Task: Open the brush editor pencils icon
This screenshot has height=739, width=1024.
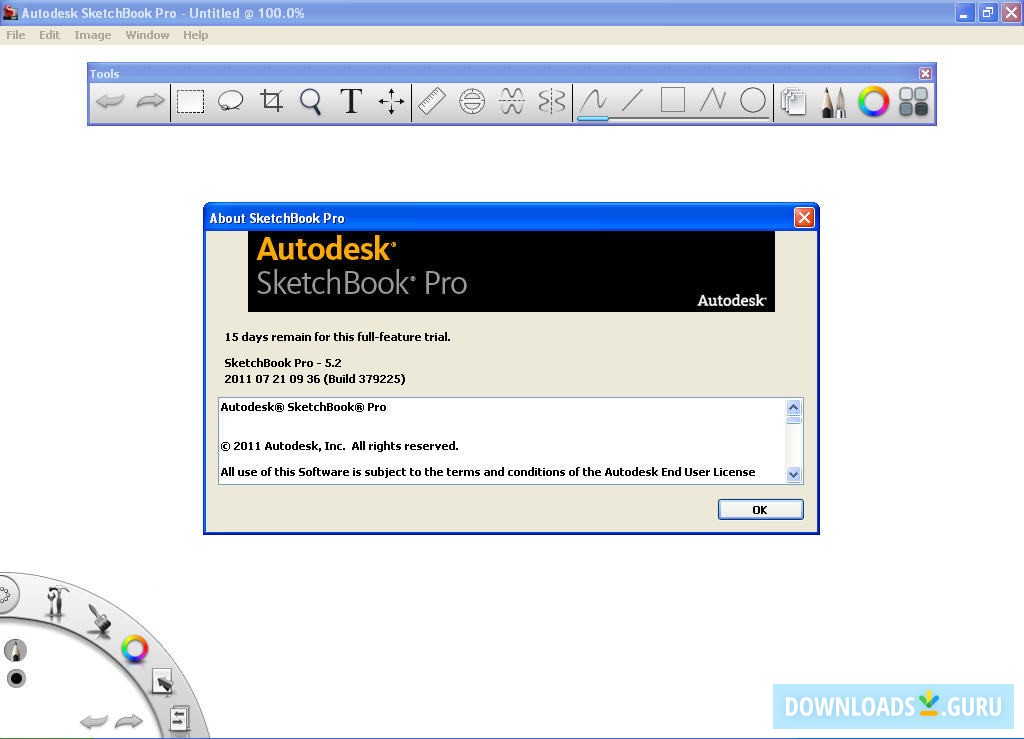Action: click(x=833, y=101)
